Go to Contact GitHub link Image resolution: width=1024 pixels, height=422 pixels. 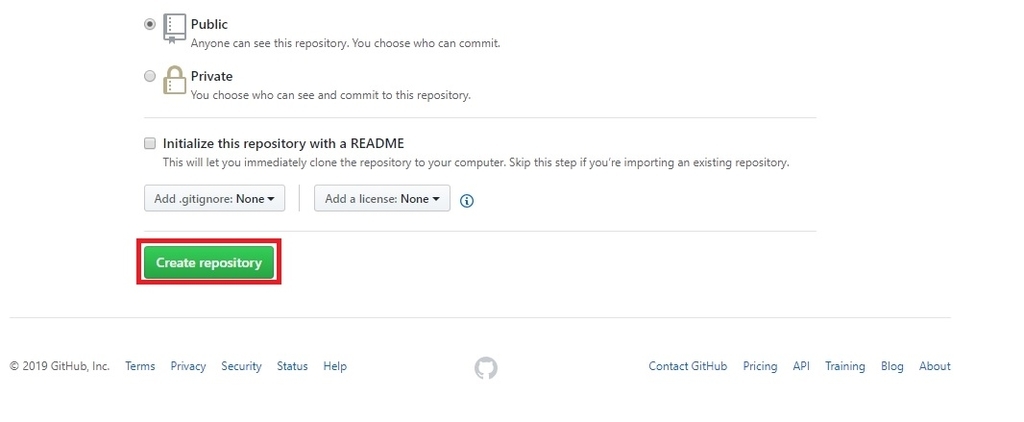[688, 366]
